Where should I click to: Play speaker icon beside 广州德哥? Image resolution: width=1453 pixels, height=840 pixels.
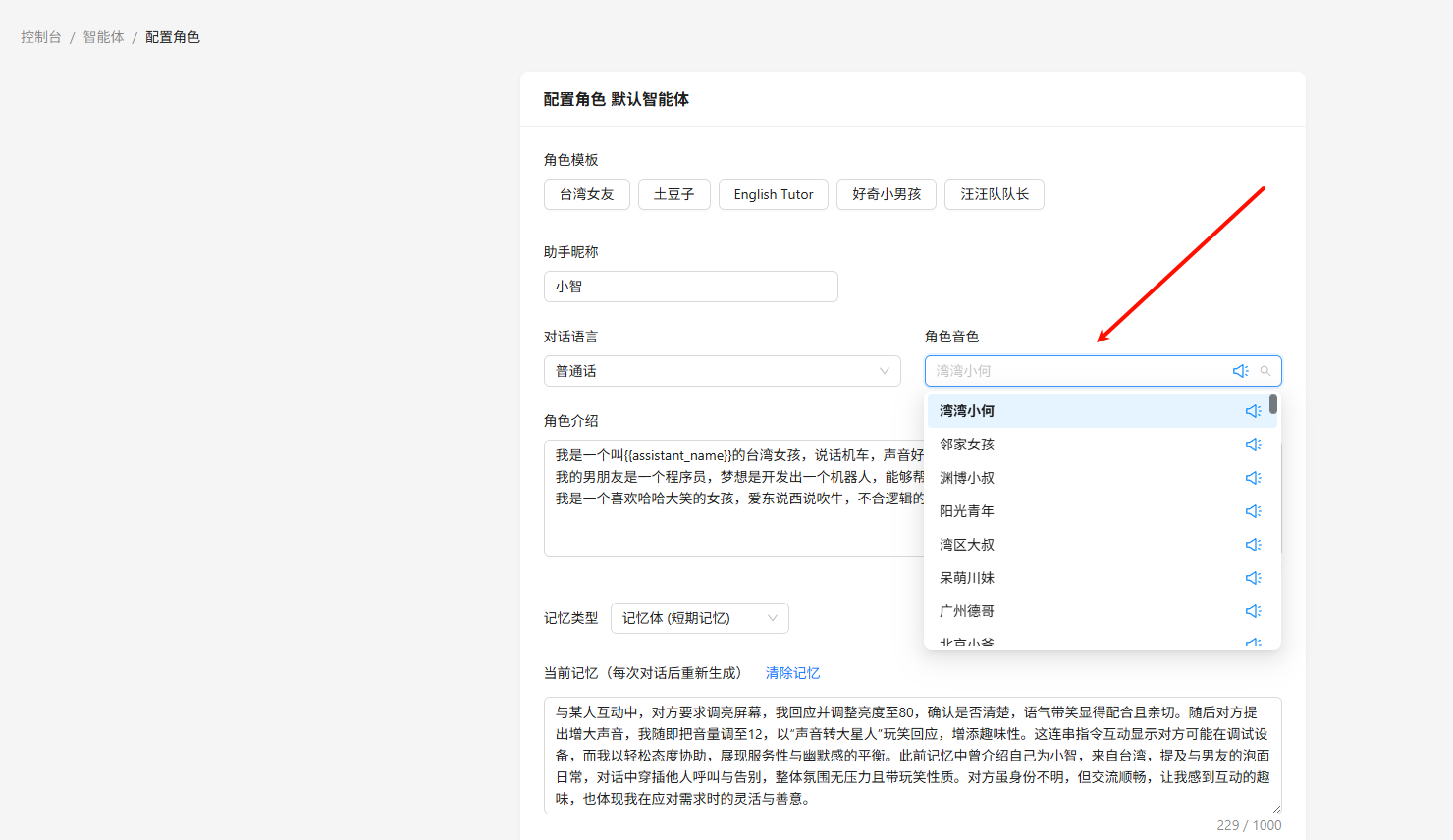[1253, 611]
